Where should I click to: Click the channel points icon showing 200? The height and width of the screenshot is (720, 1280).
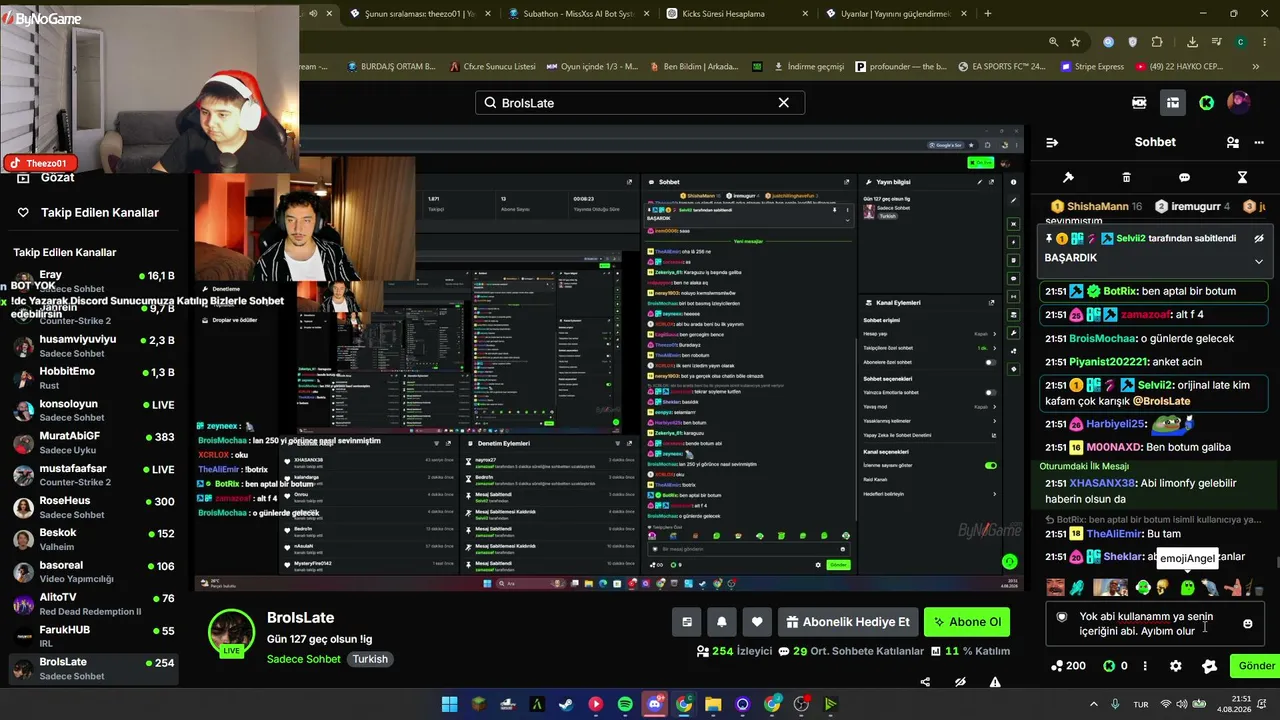pyautogui.click(x=1068, y=666)
